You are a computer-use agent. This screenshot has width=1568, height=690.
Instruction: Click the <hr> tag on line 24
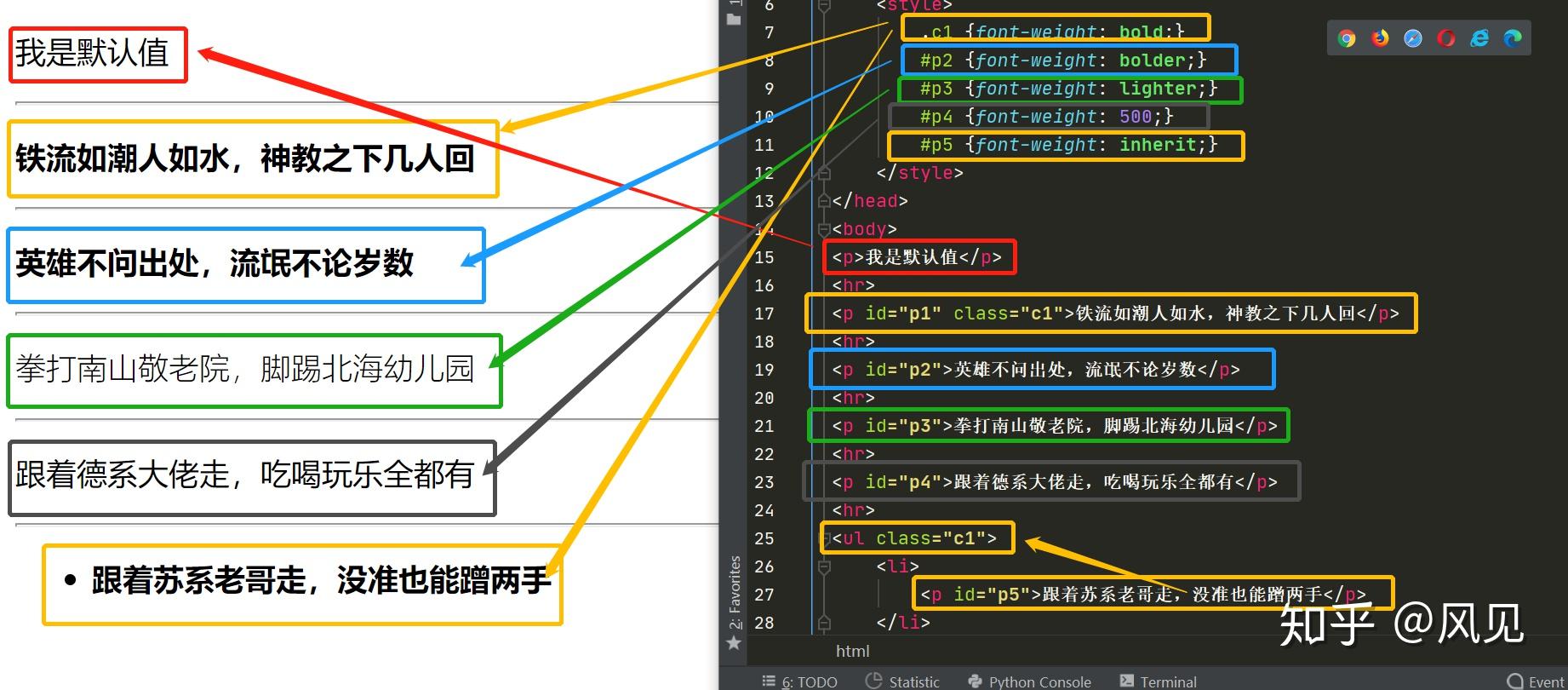[854, 510]
